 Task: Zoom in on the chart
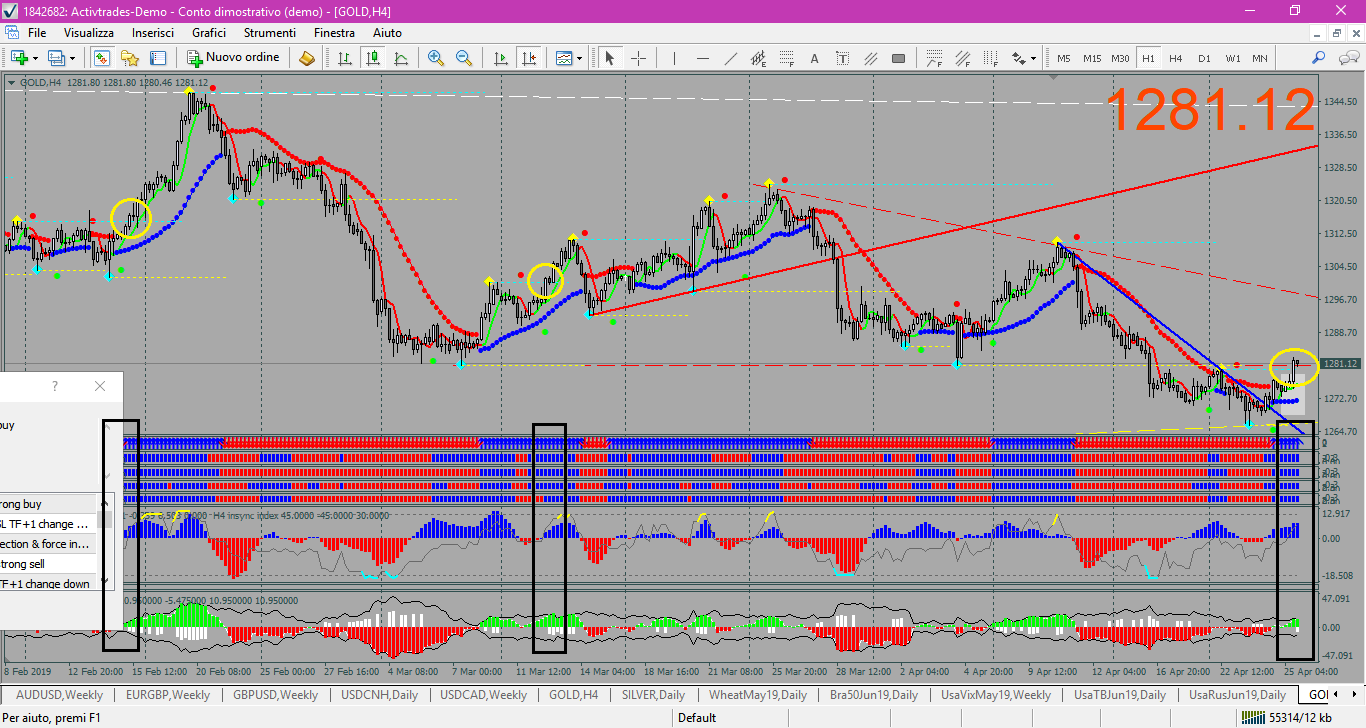coord(436,58)
